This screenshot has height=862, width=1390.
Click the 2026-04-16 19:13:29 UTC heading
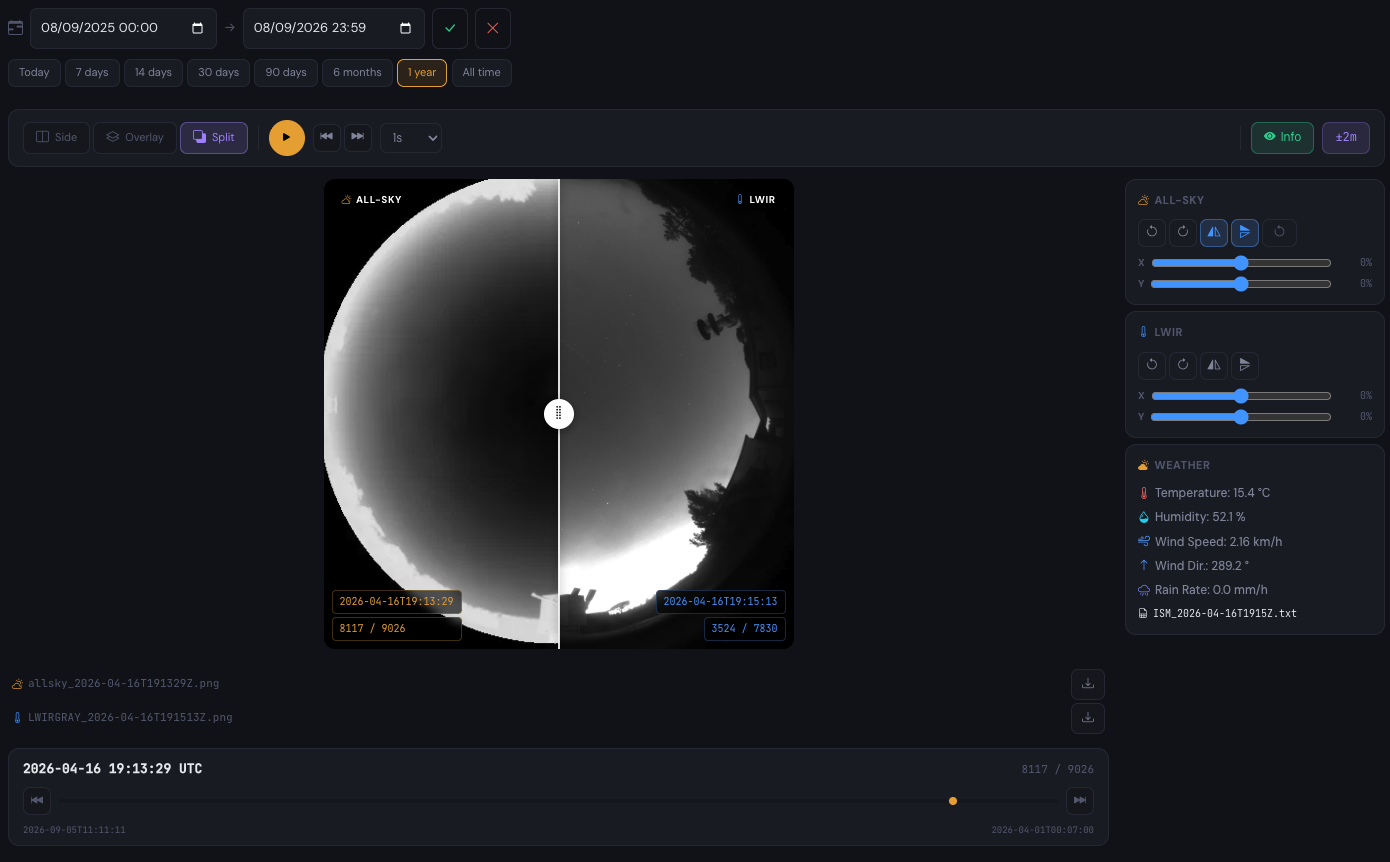[112, 769]
